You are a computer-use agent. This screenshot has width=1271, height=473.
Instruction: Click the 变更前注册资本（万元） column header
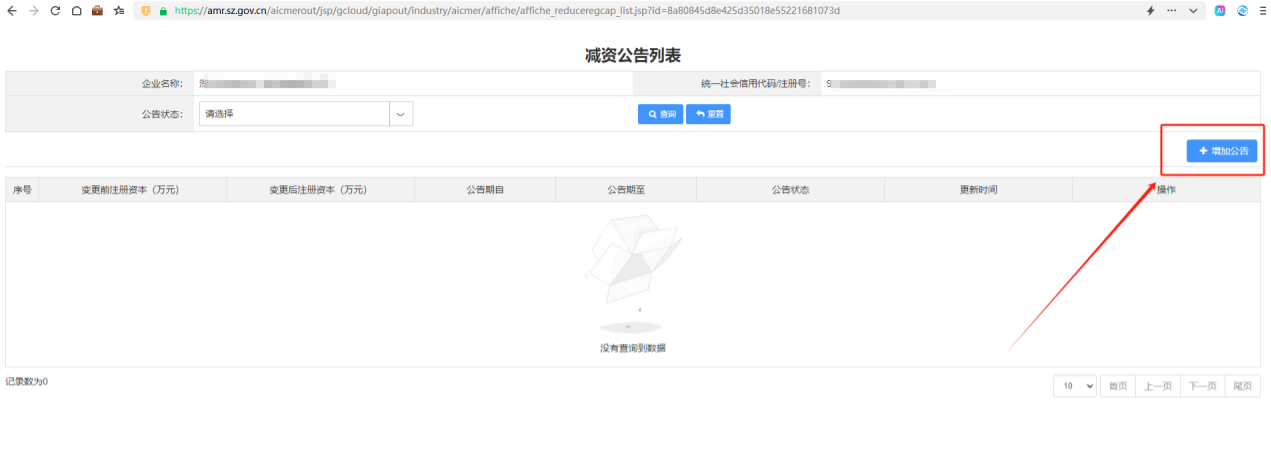(x=132, y=190)
